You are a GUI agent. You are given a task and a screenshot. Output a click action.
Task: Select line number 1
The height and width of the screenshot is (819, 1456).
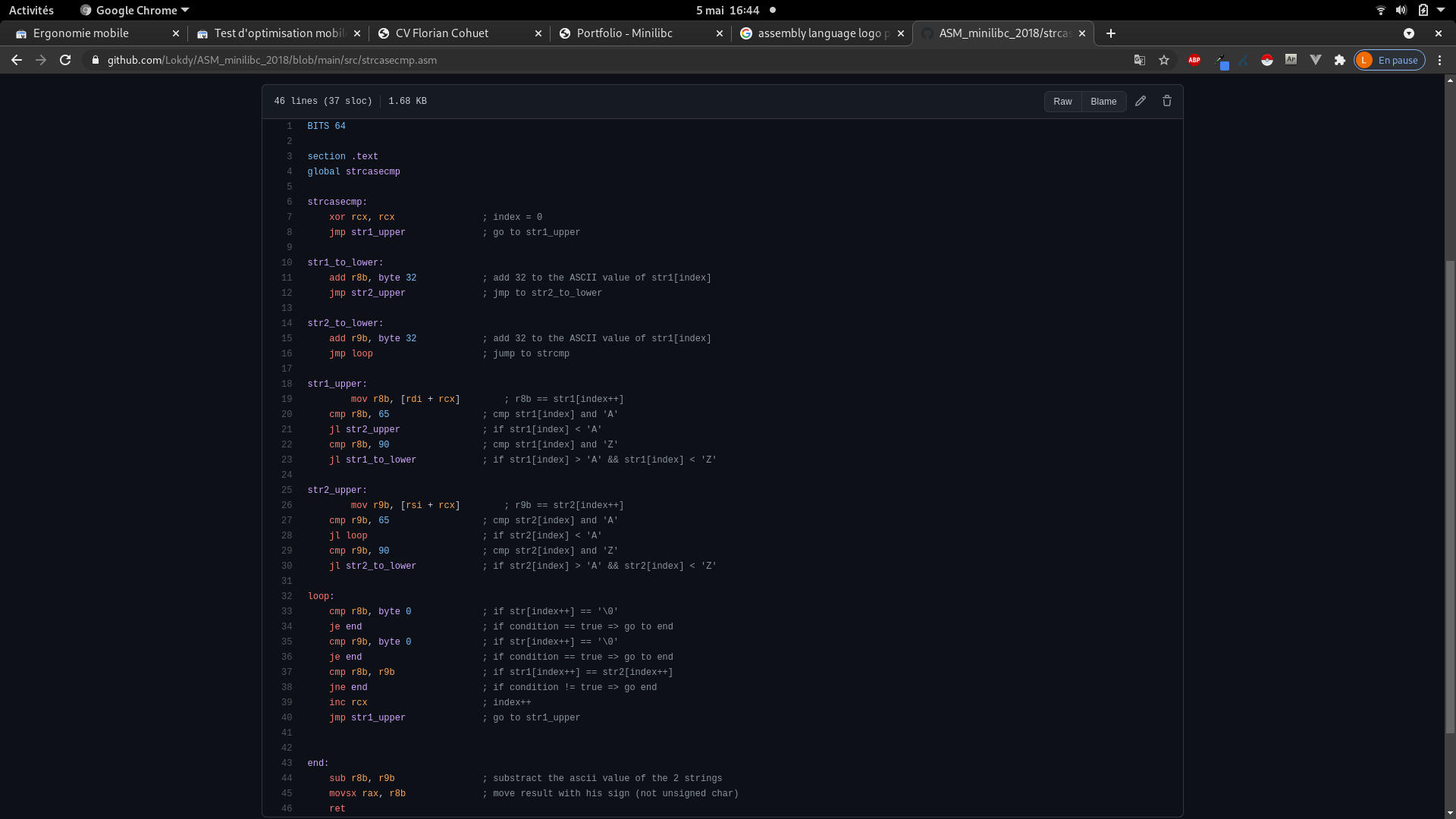click(289, 126)
